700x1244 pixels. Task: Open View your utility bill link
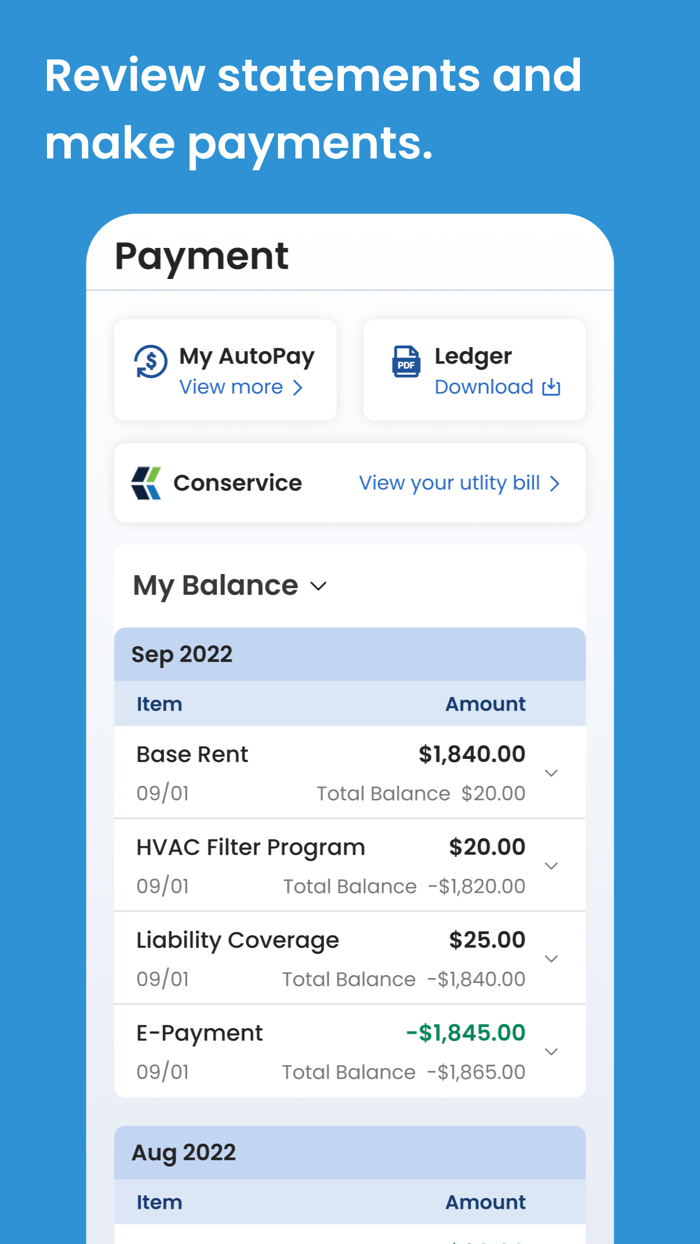[x=449, y=484]
